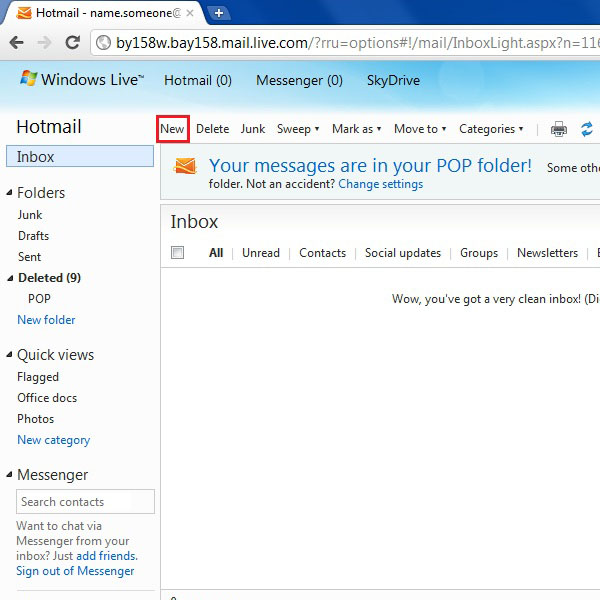Filter the inbox by Contacts

coord(323,253)
